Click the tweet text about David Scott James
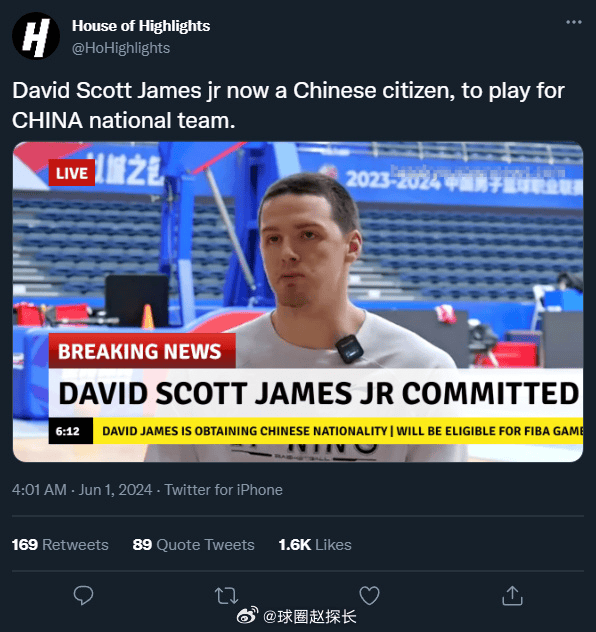 (x=288, y=105)
